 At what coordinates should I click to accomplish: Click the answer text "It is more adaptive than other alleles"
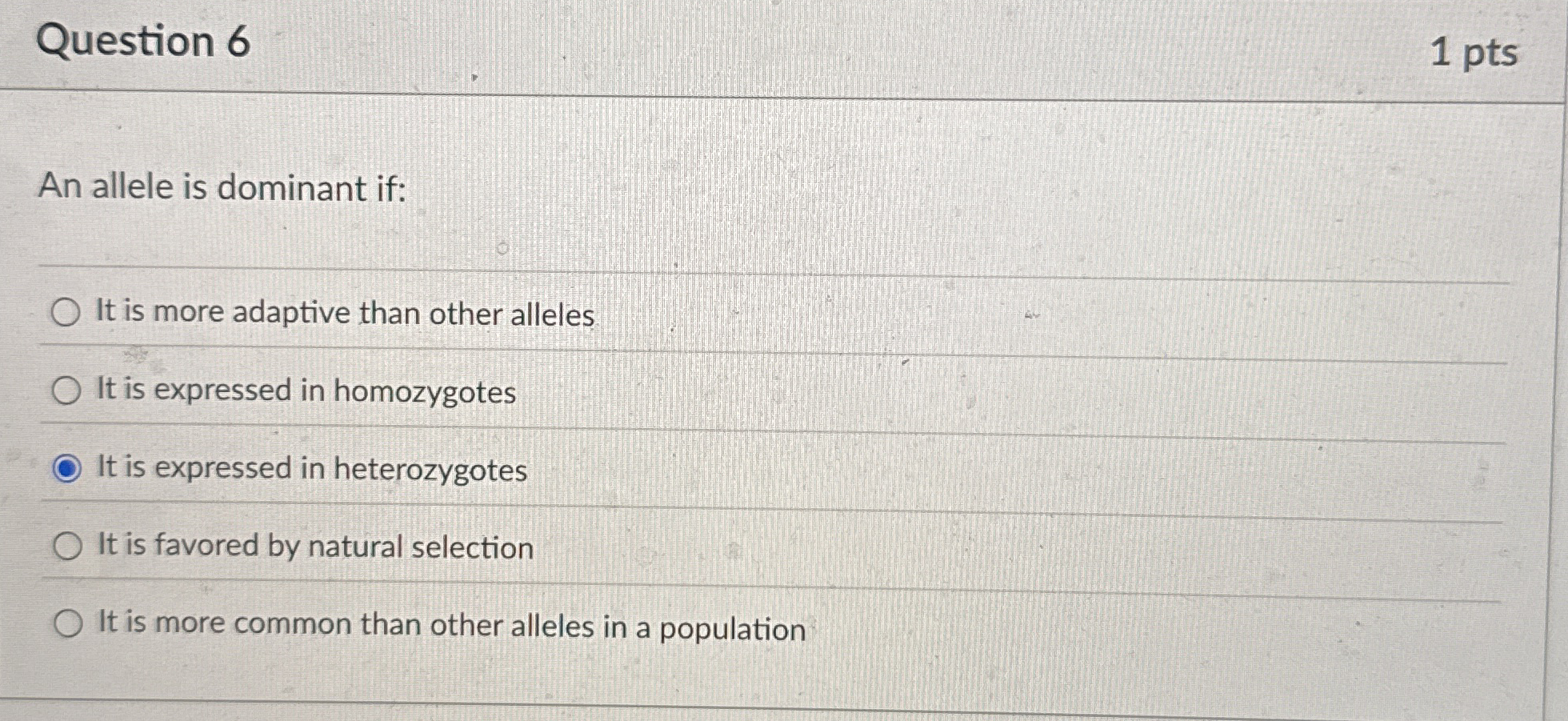pos(344,314)
